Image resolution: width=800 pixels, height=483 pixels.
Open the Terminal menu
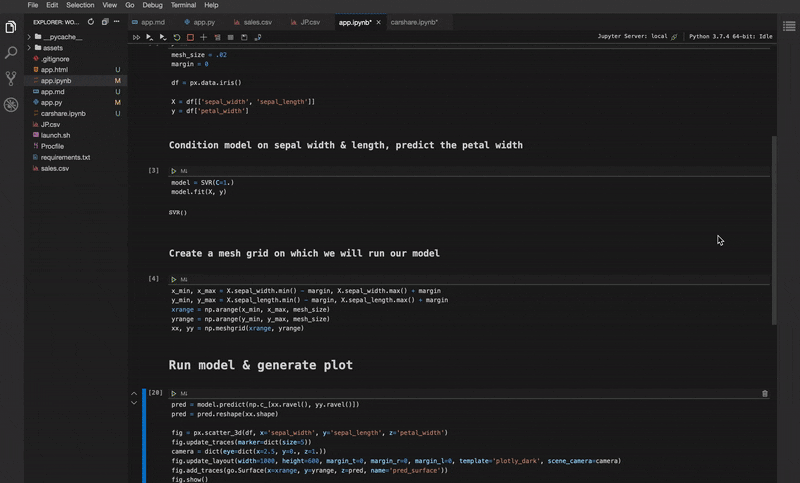tap(183, 5)
